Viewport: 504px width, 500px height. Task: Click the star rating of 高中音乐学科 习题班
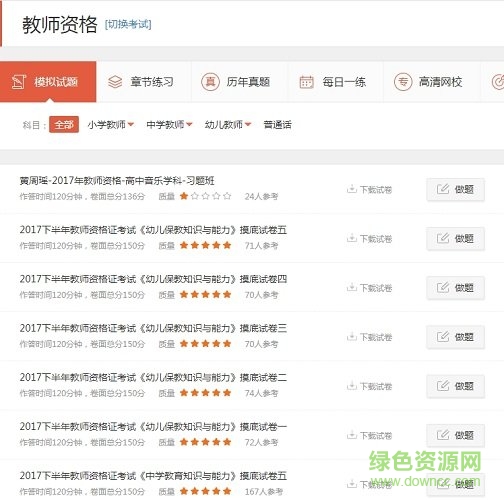pyautogui.click(x=205, y=196)
